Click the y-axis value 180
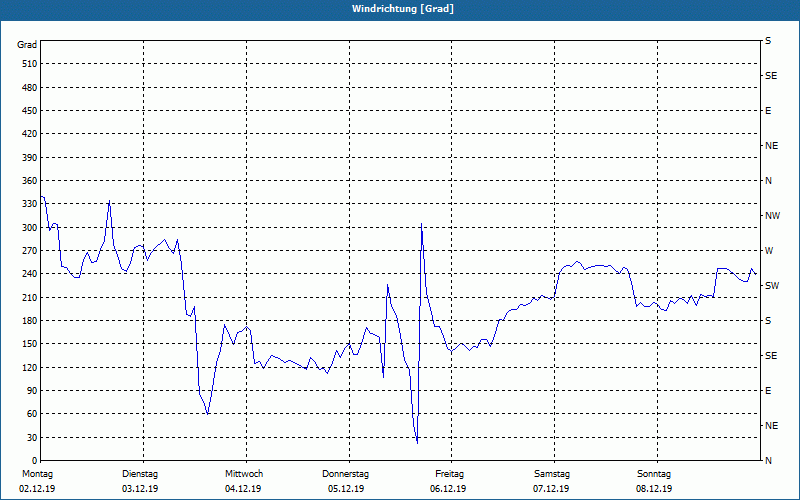800x500 pixels. (30, 321)
